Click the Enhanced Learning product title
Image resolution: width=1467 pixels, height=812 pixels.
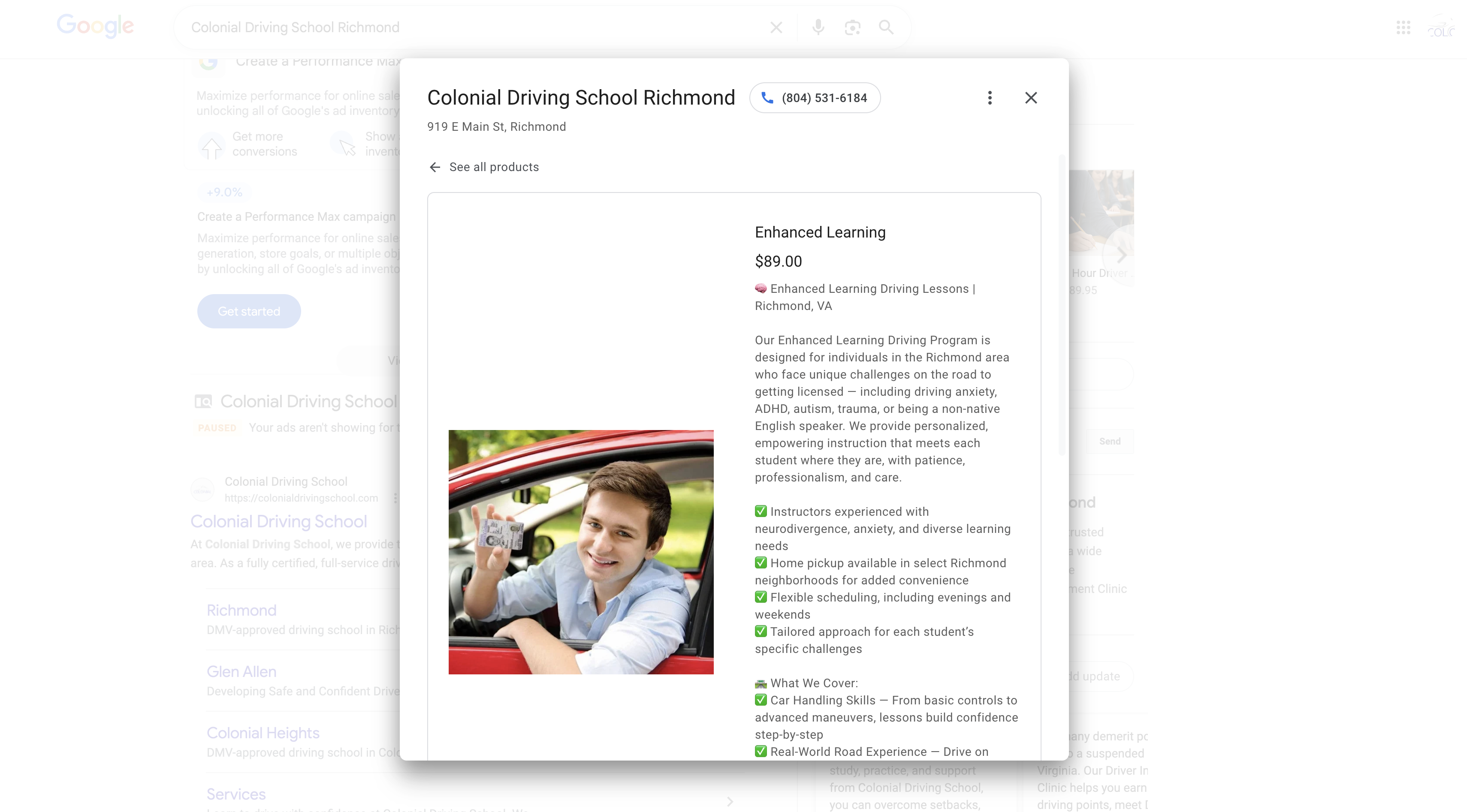[x=820, y=232]
